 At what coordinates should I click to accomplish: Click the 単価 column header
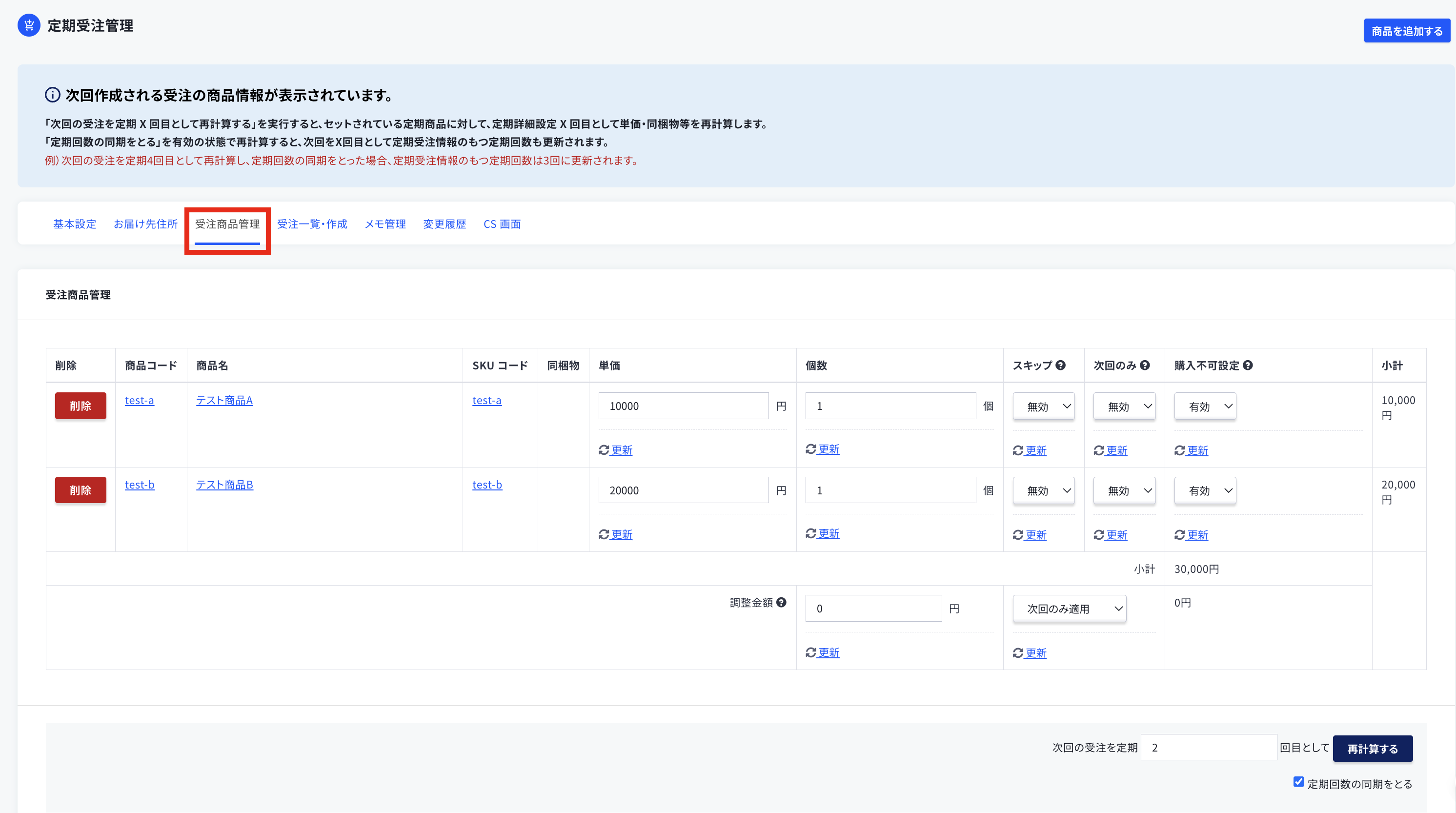pos(609,365)
